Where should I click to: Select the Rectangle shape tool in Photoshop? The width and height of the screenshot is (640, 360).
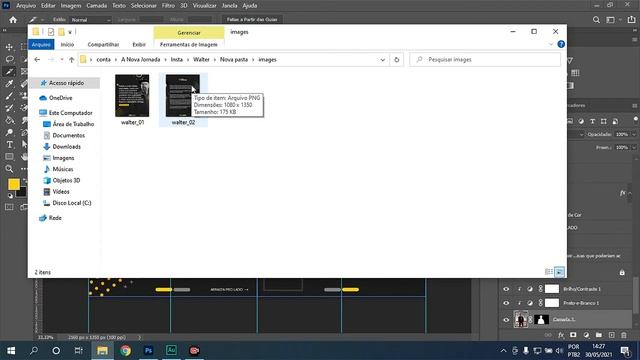[9, 157]
